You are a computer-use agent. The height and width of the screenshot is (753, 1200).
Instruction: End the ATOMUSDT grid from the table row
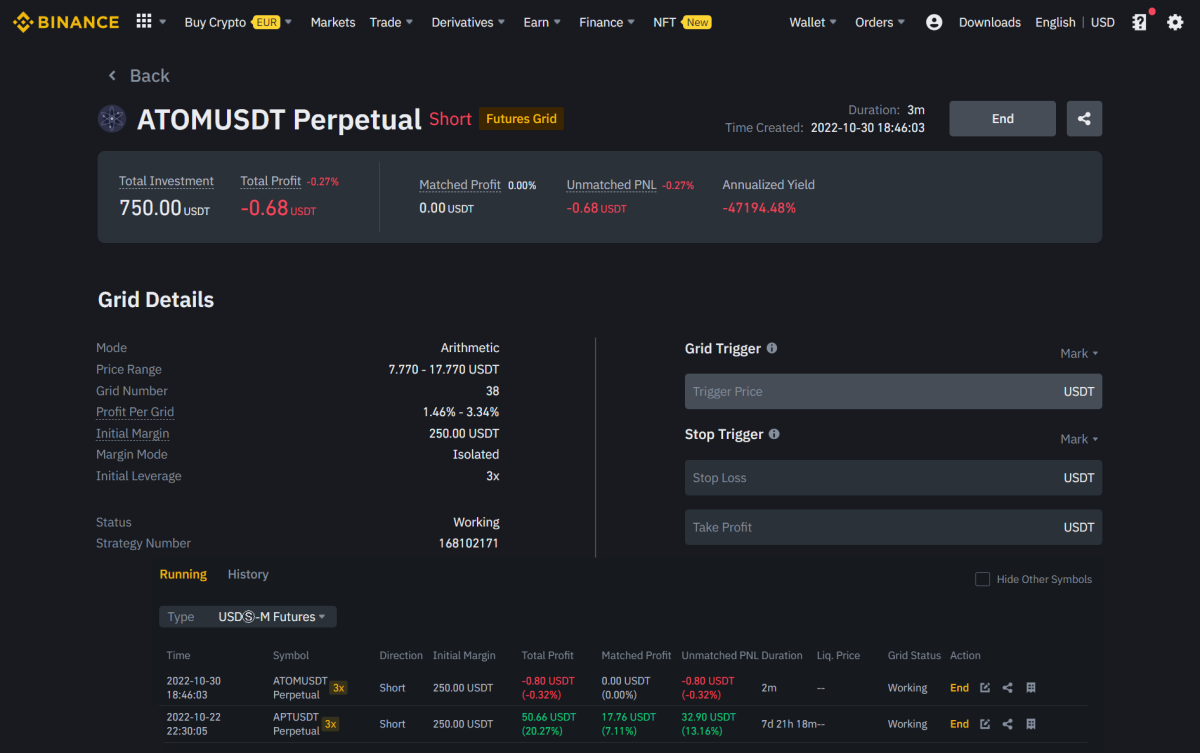[959, 688]
